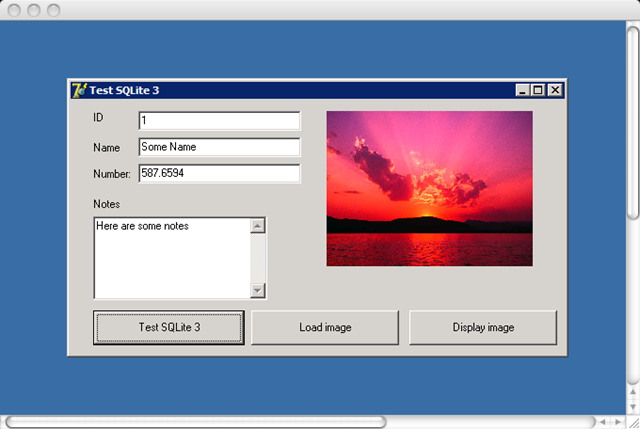Focus the ID input field
Viewport: 640px width, 429px height.
tap(219, 120)
